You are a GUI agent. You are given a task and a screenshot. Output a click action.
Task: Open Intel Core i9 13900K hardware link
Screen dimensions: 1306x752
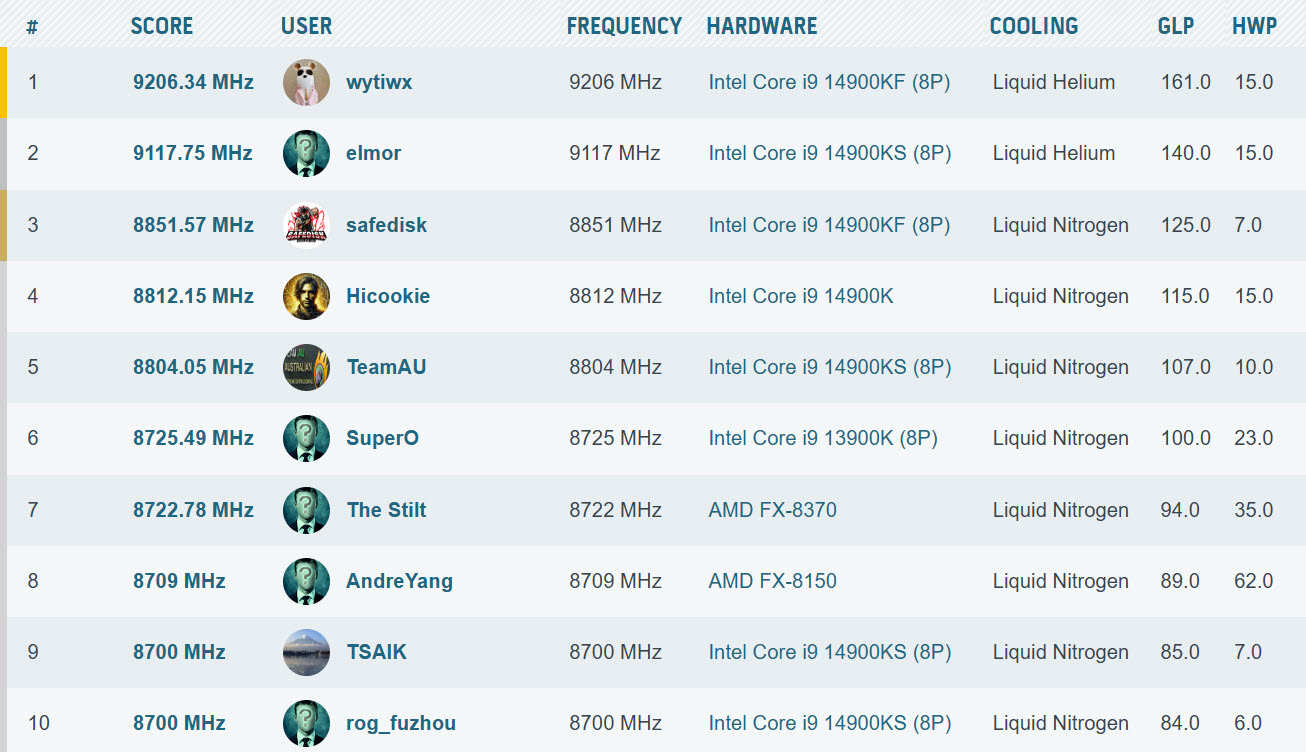[823, 438]
